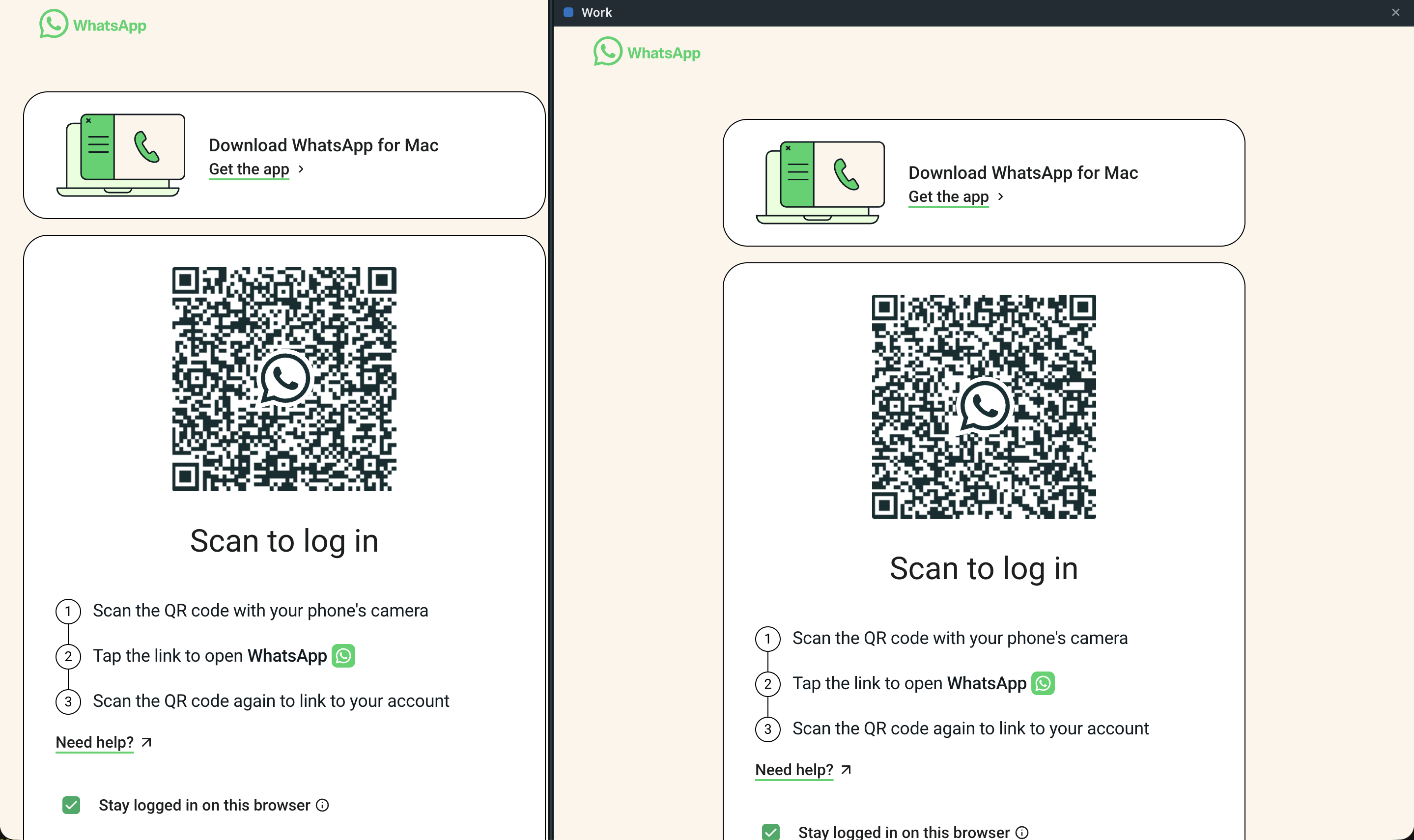The image size is (1414, 840).
Task: Click the WhatsApp logo in the Work window
Action: point(647,52)
